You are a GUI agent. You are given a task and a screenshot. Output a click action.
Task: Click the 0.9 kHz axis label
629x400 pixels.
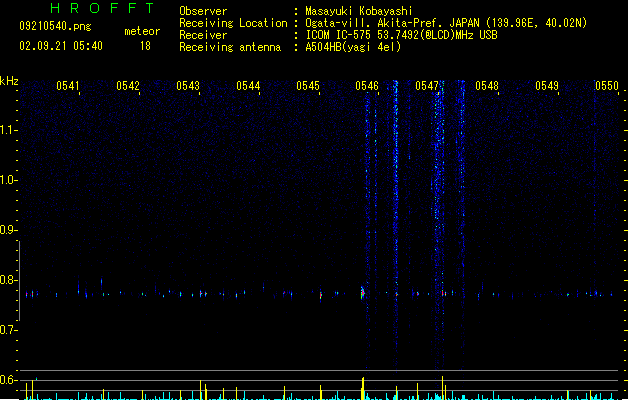(8, 230)
